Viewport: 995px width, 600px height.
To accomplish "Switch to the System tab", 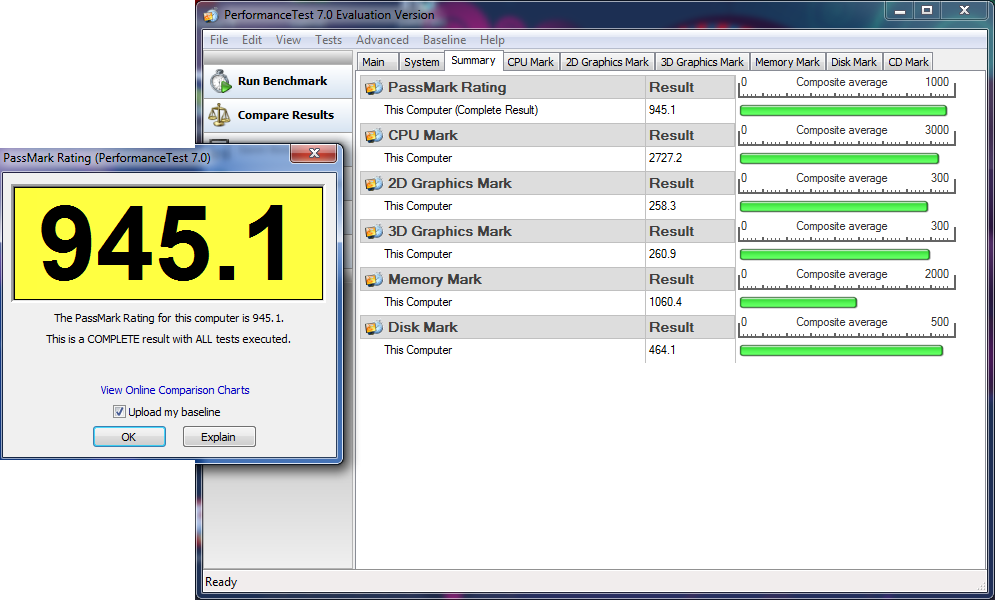I will point(421,62).
